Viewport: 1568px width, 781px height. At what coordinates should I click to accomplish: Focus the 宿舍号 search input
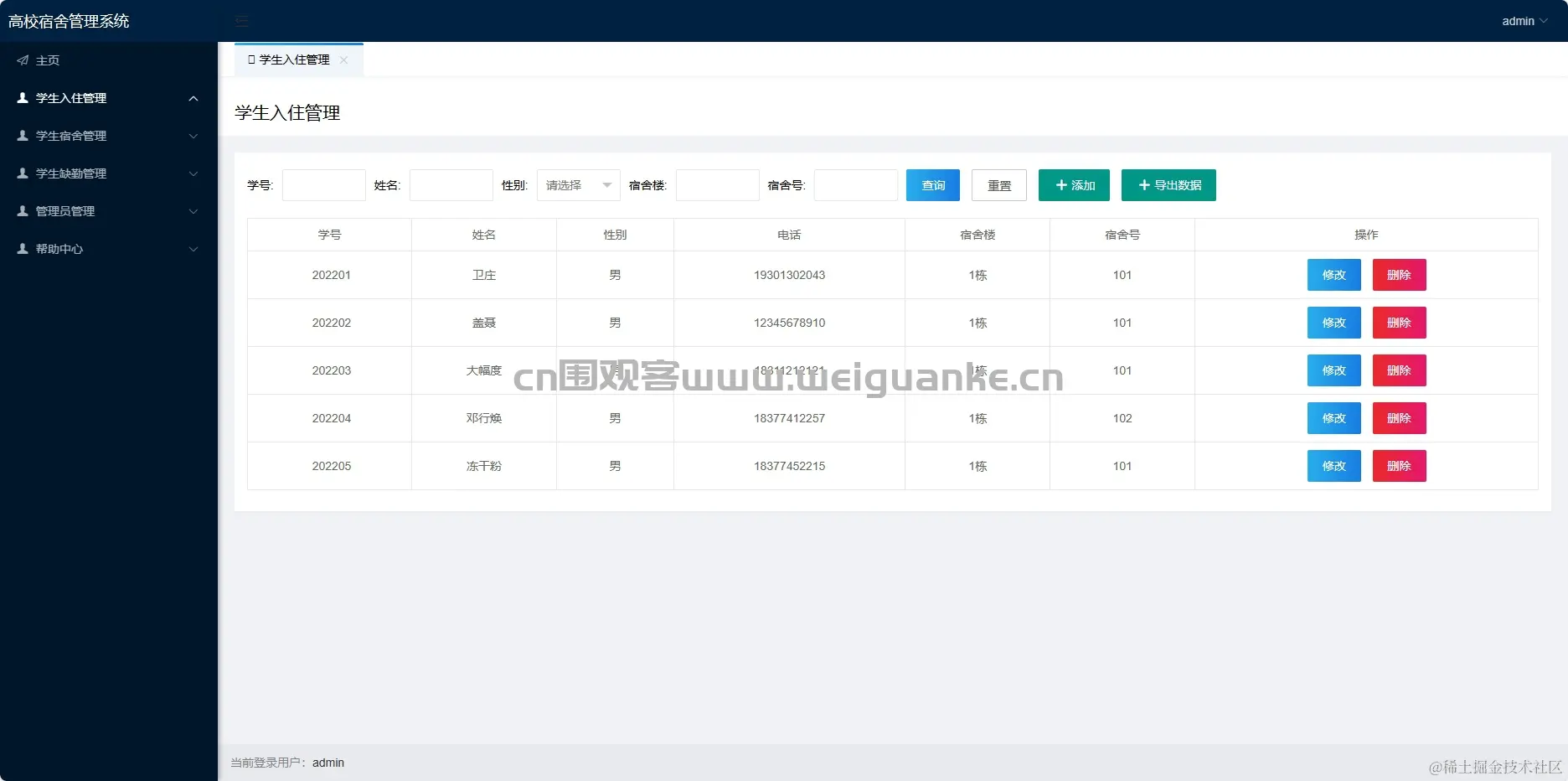coord(856,185)
